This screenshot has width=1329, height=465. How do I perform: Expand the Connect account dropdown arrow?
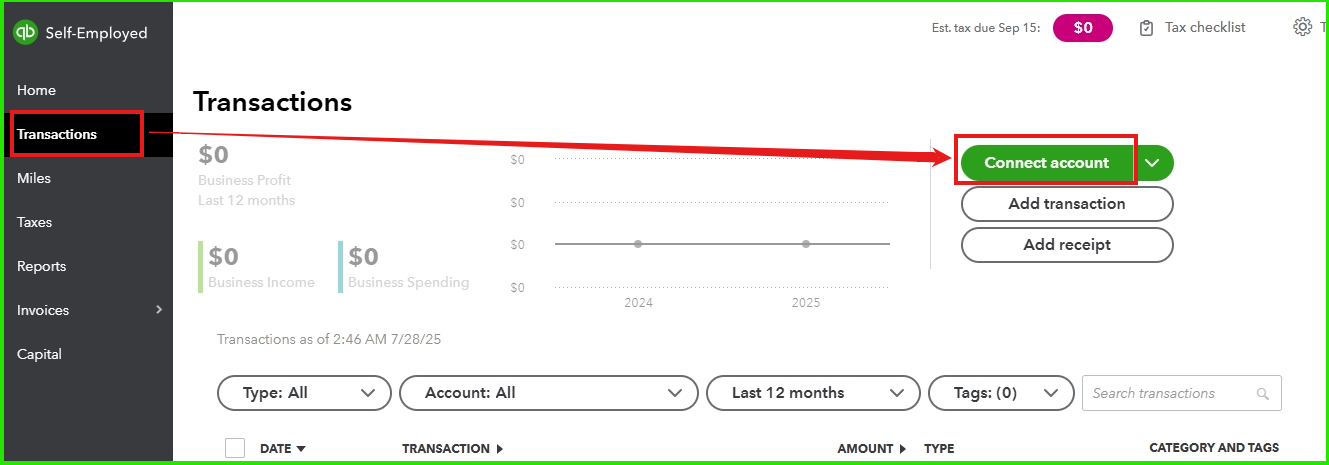pyautogui.click(x=1153, y=163)
